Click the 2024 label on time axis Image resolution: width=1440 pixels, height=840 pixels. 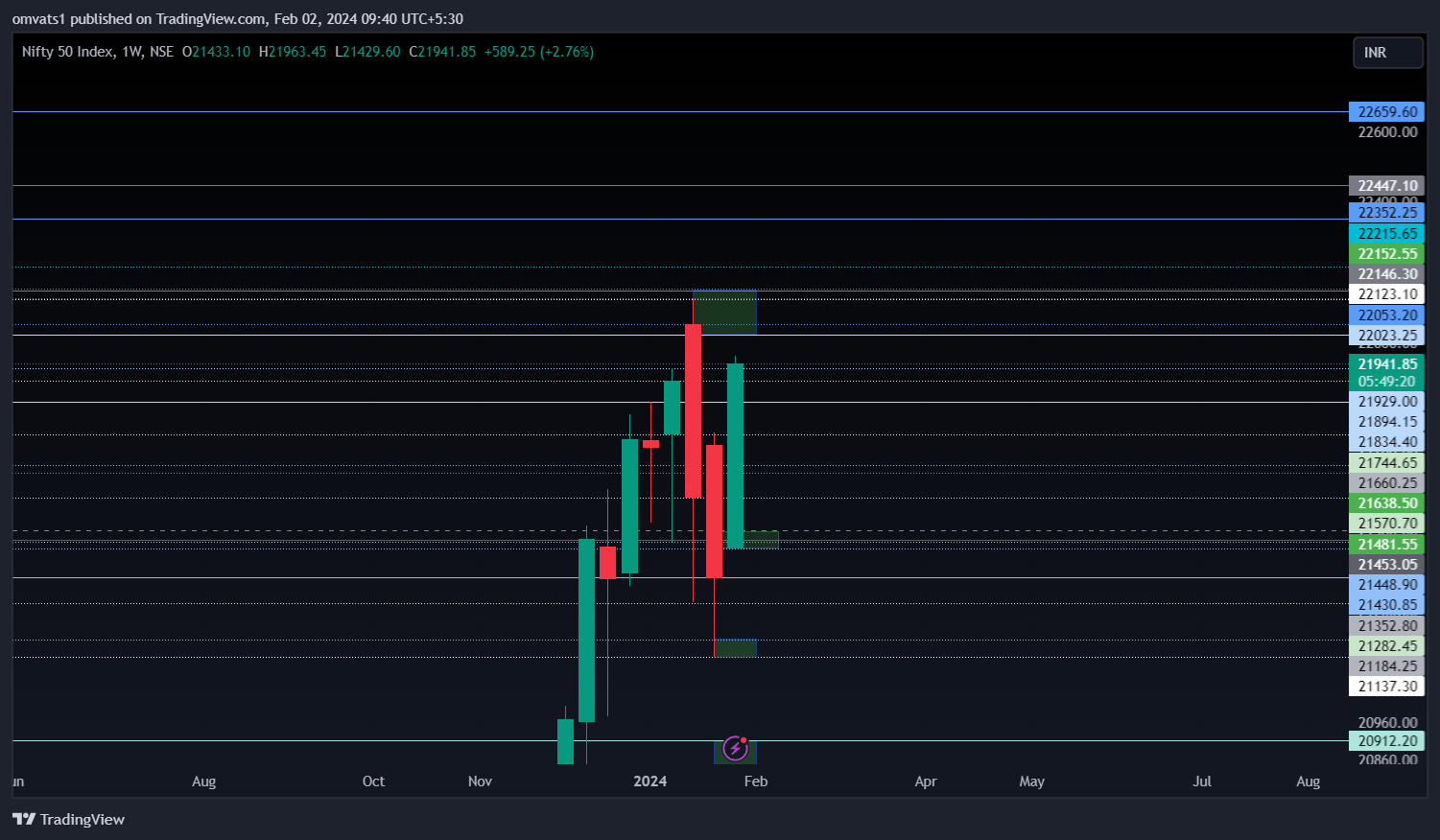pyautogui.click(x=649, y=782)
